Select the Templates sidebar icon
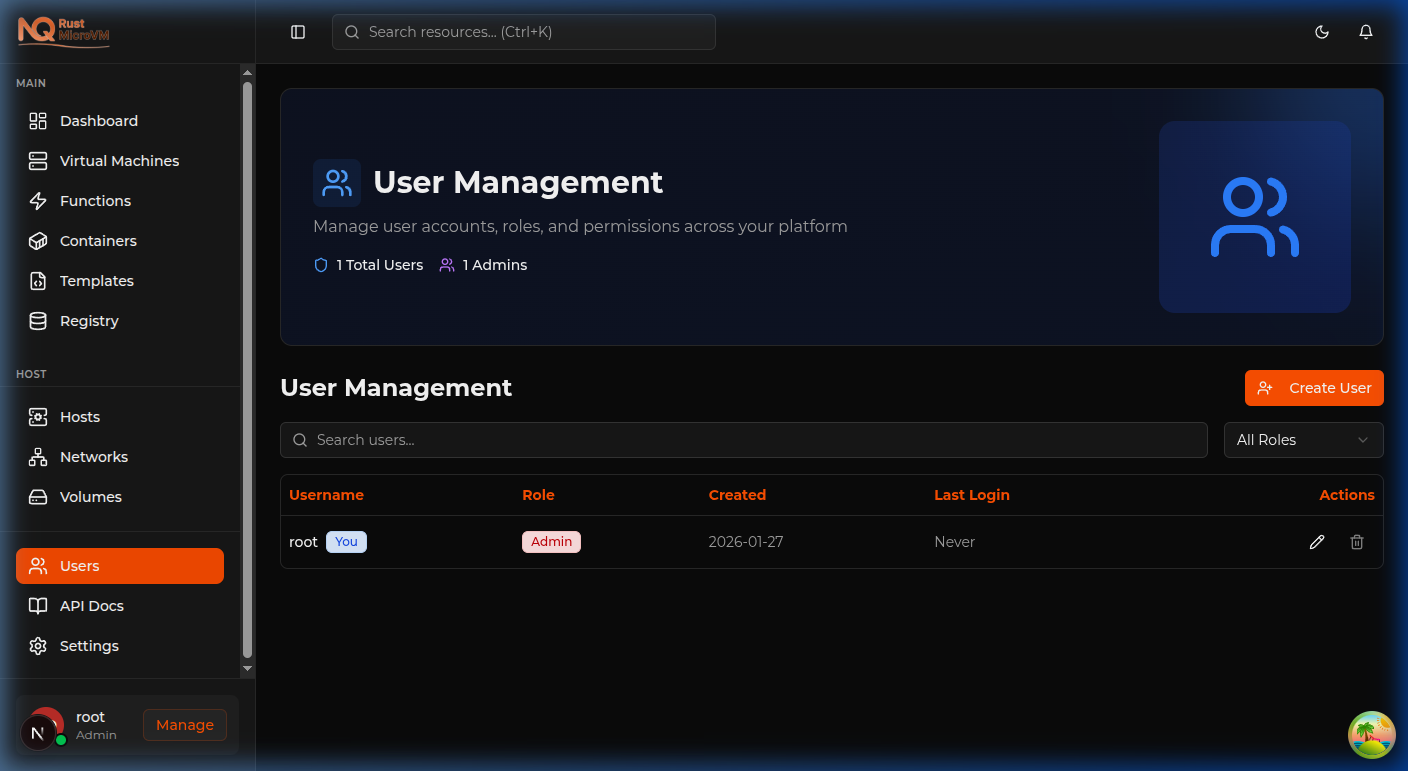This screenshot has width=1408, height=771. click(x=37, y=280)
